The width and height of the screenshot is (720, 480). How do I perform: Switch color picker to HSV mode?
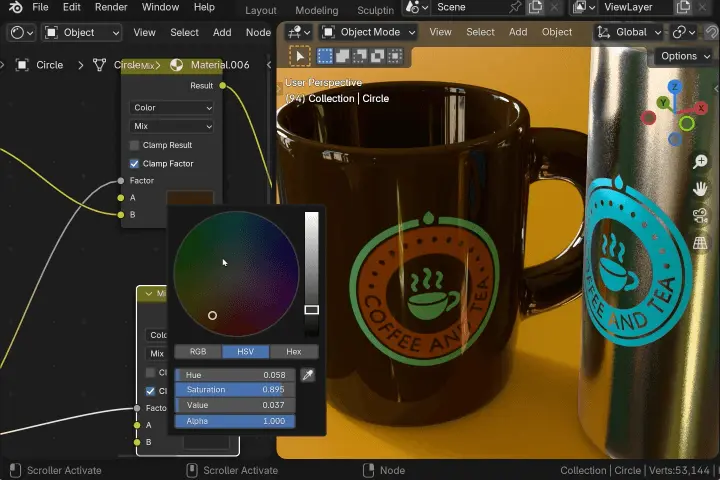(246, 351)
